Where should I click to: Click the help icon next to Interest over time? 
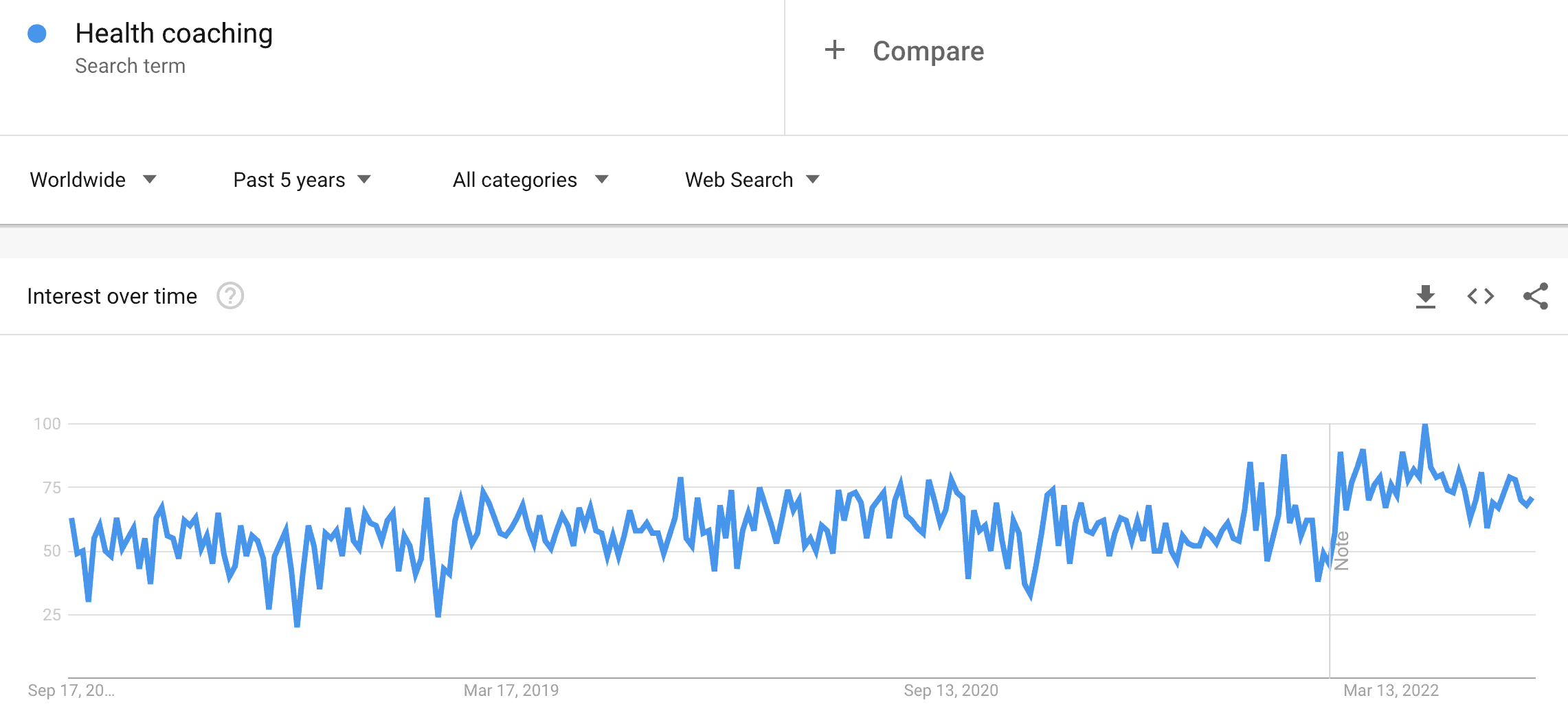231,296
